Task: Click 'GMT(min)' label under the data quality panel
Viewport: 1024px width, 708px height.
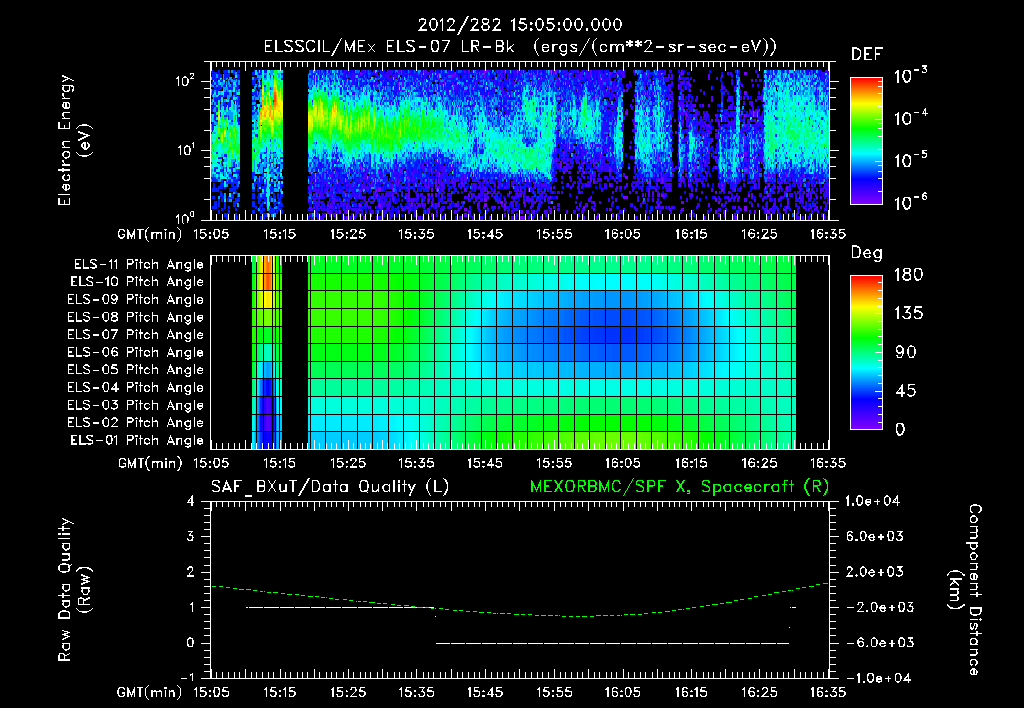Action: (x=150, y=692)
